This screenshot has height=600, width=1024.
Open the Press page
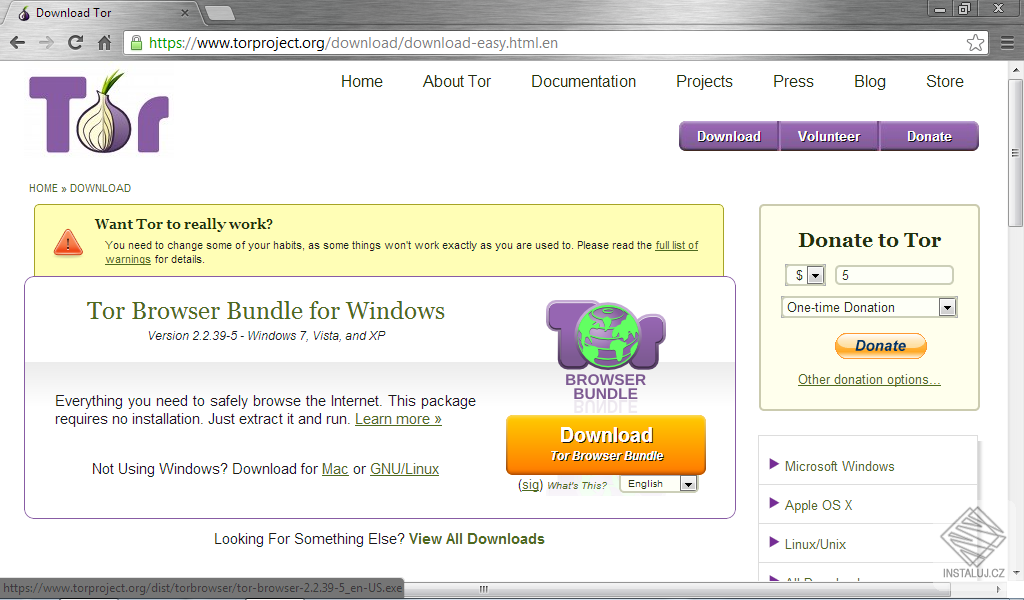pyautogui.click(x=793, y=82)
